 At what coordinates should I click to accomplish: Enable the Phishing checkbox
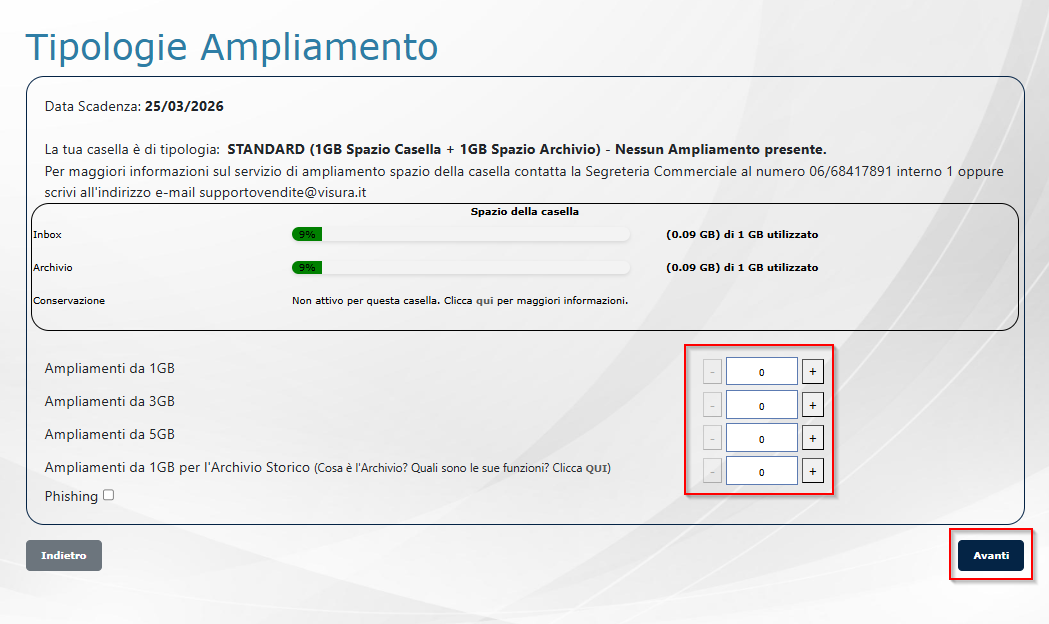point(108,495)
